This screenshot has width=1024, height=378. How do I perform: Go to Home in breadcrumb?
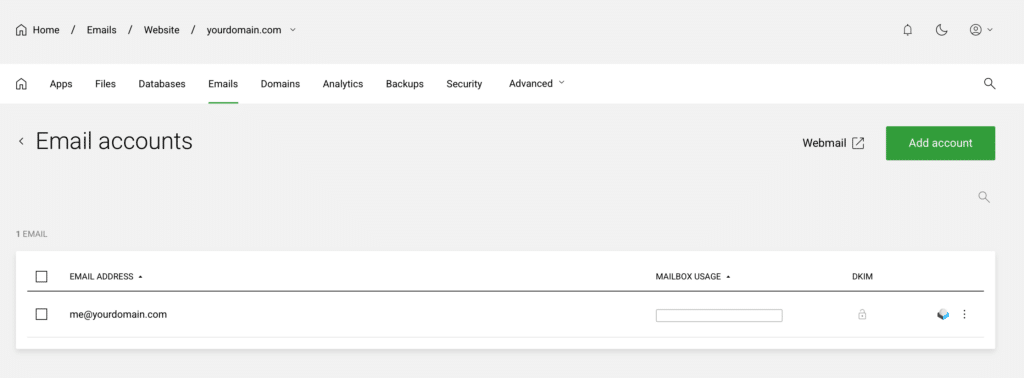pos(37,30)
